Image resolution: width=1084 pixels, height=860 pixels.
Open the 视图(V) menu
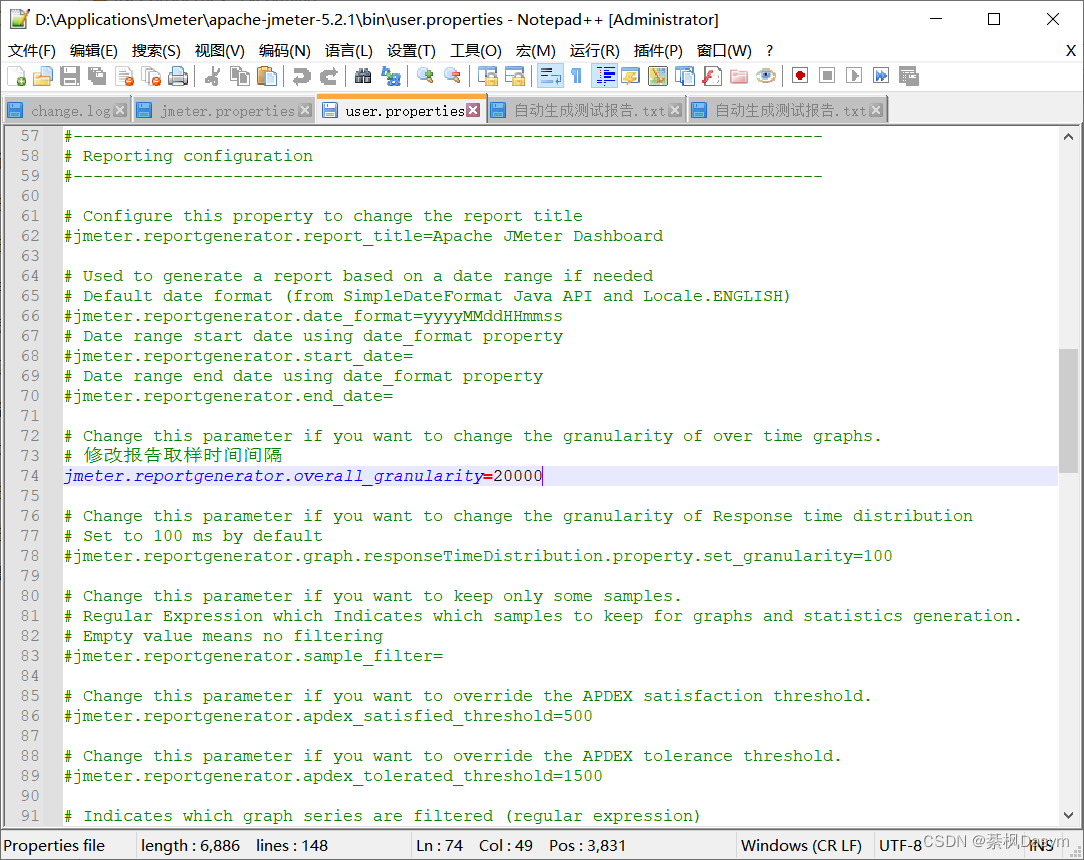[x=220, y=50]
